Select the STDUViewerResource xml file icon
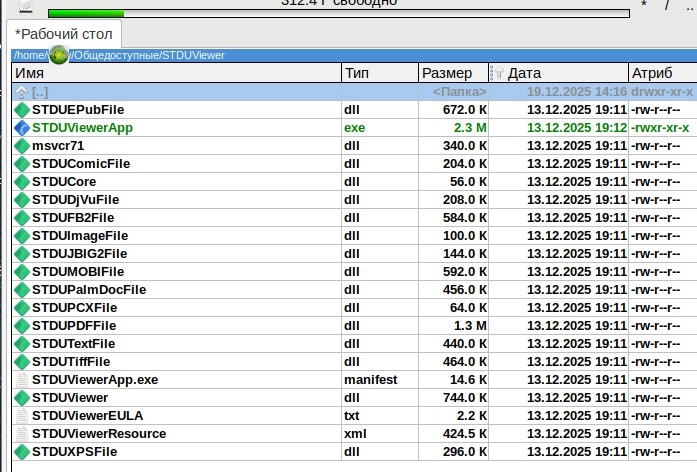The height and width of the screenshot is (472, 697). coord(23,434)
